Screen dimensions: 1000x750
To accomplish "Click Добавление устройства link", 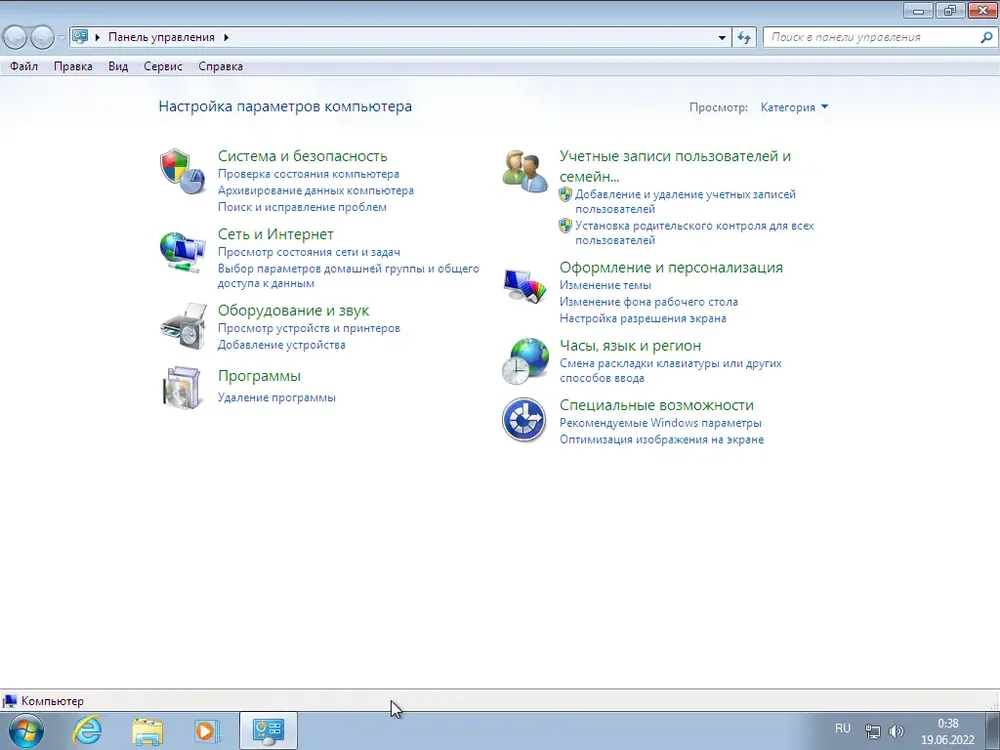I will [x=281, y=345].
